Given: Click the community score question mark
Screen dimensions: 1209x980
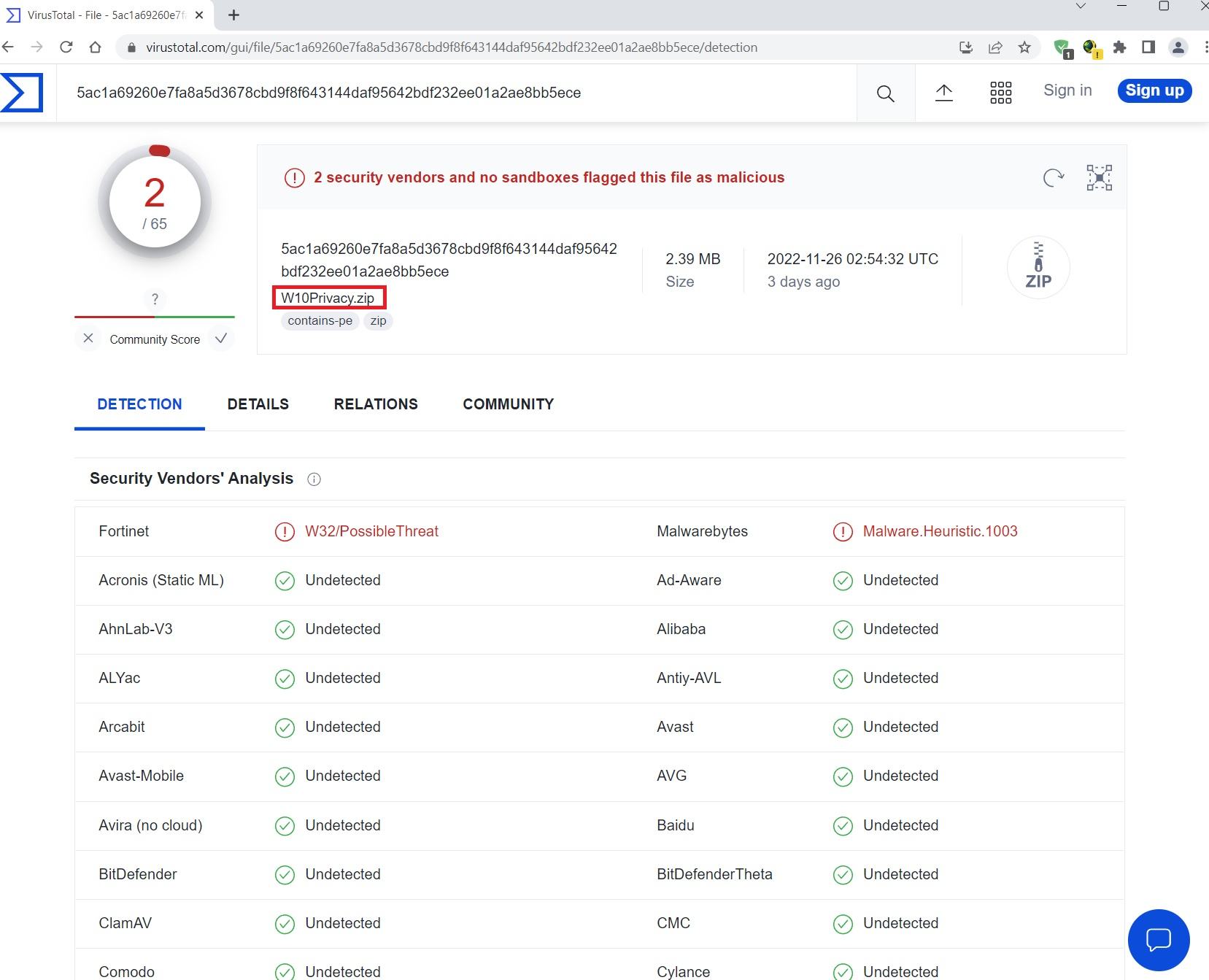Looking at the screenshot, I should 155,299.
